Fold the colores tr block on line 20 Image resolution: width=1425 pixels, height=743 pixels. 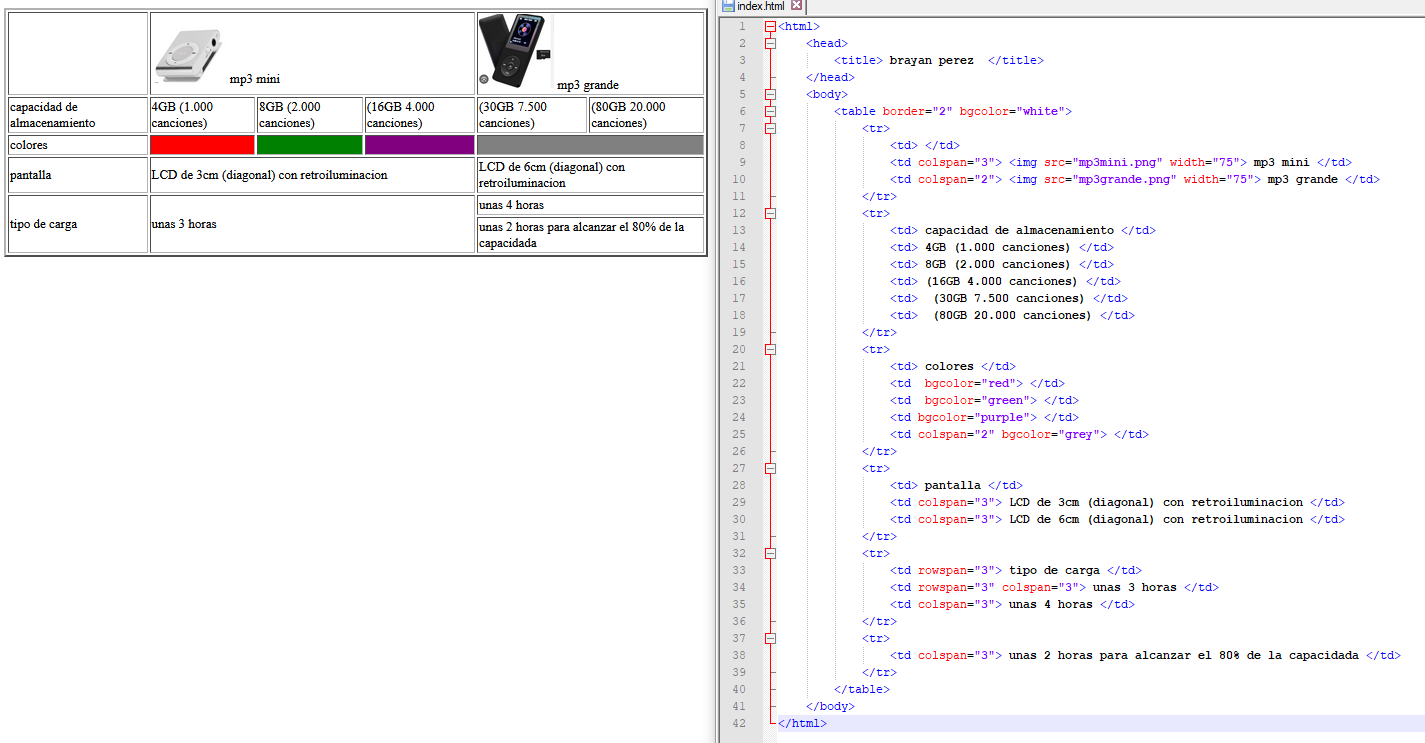[x=770, y=349]
